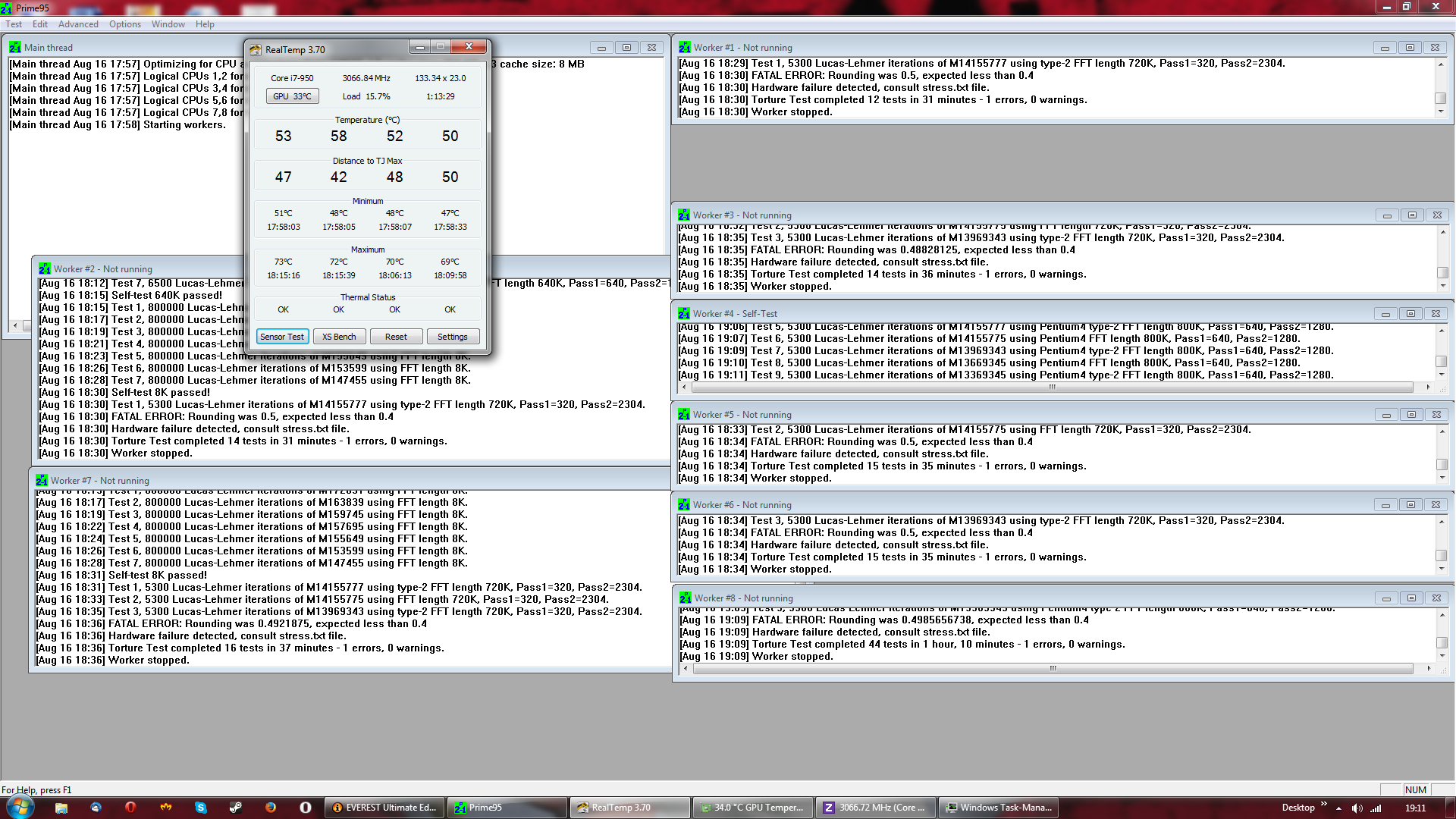The image size is (1456, 819).
Task: Click Worker #4 horizontal scrollbar
Action: tap(1053, 387)
